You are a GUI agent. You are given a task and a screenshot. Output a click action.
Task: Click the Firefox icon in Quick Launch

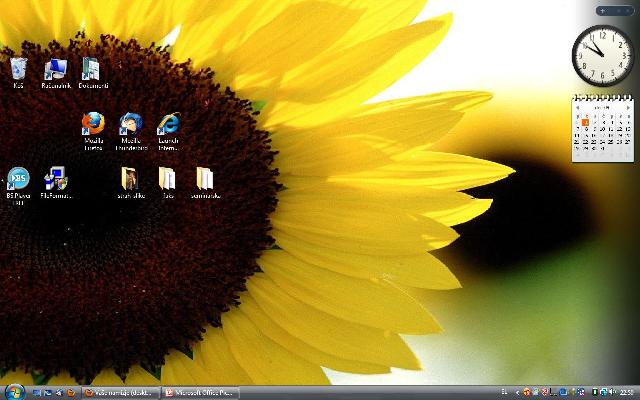tap(69, 392)
